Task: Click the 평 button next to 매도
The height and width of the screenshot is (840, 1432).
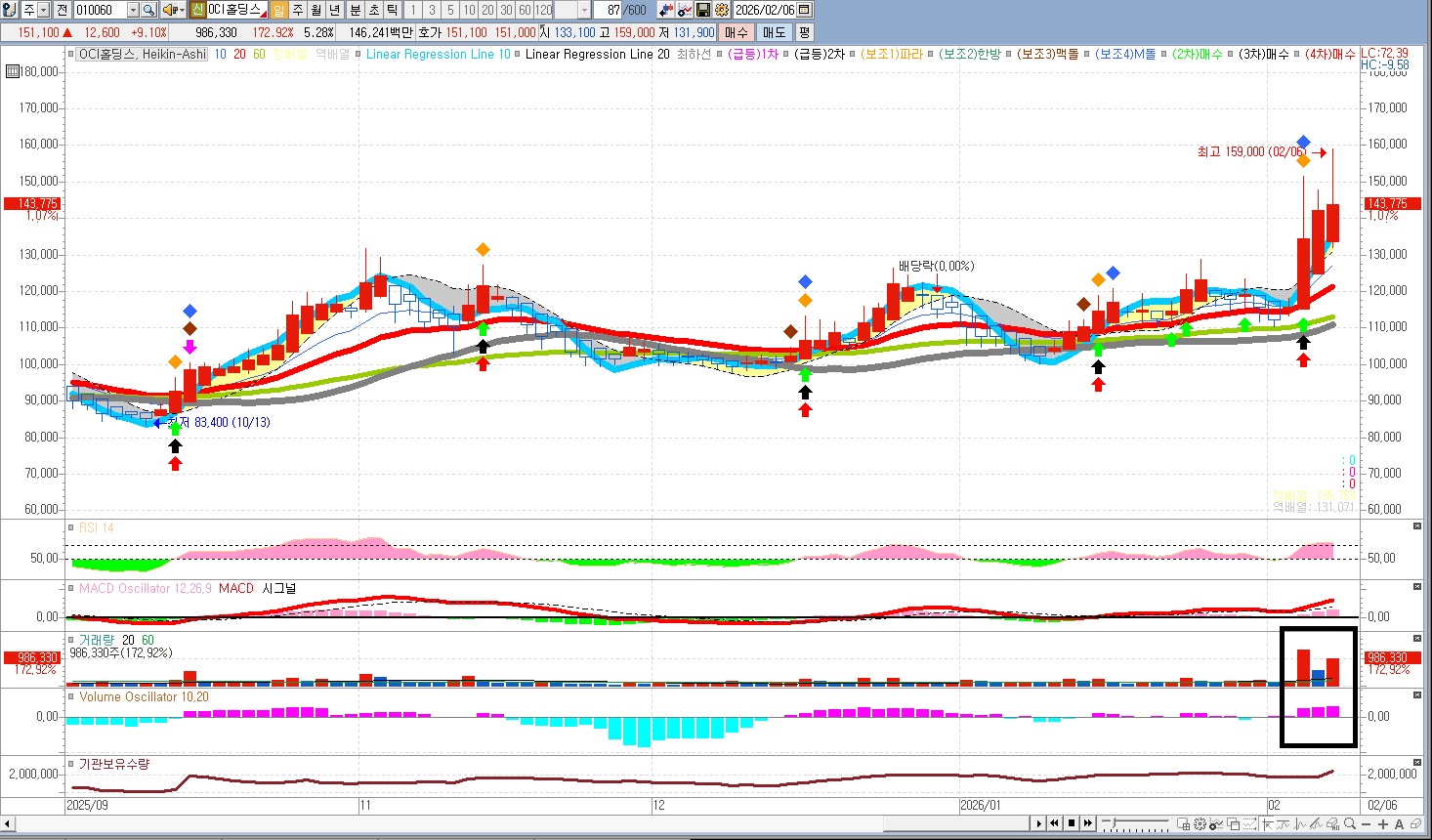Action: tap(805, 32)
